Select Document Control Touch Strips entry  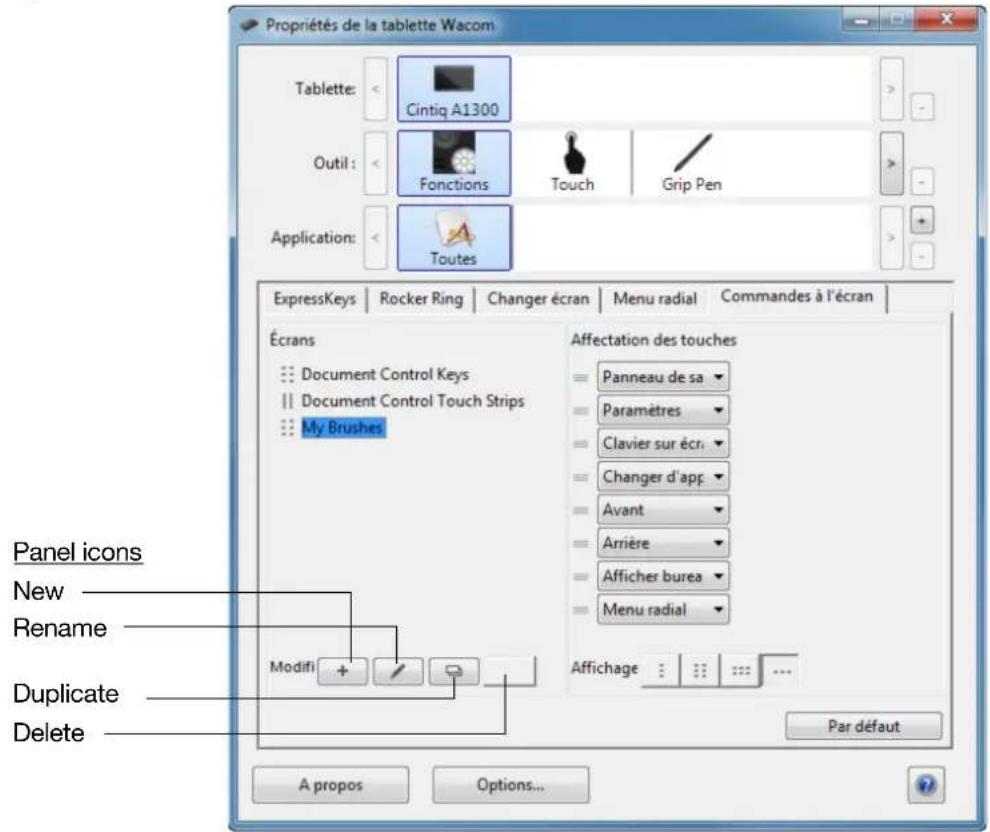point(412,401)
